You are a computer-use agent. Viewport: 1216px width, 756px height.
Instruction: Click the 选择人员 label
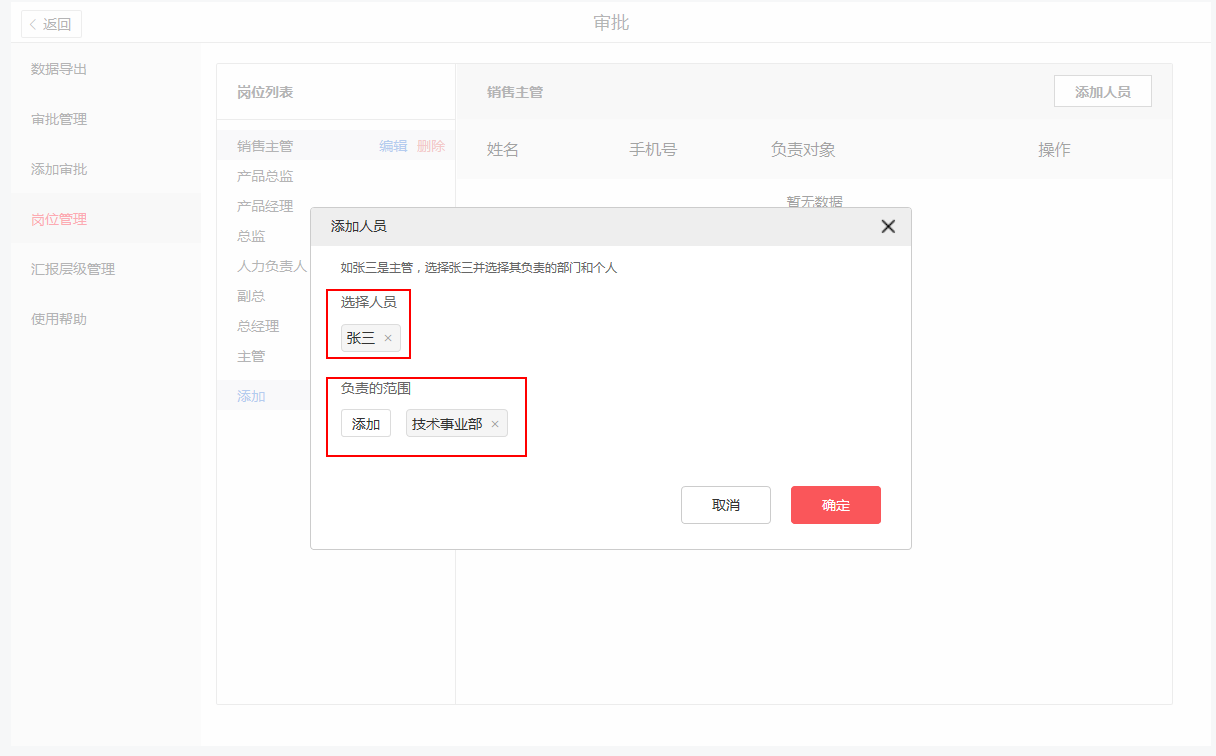point(368,302)
